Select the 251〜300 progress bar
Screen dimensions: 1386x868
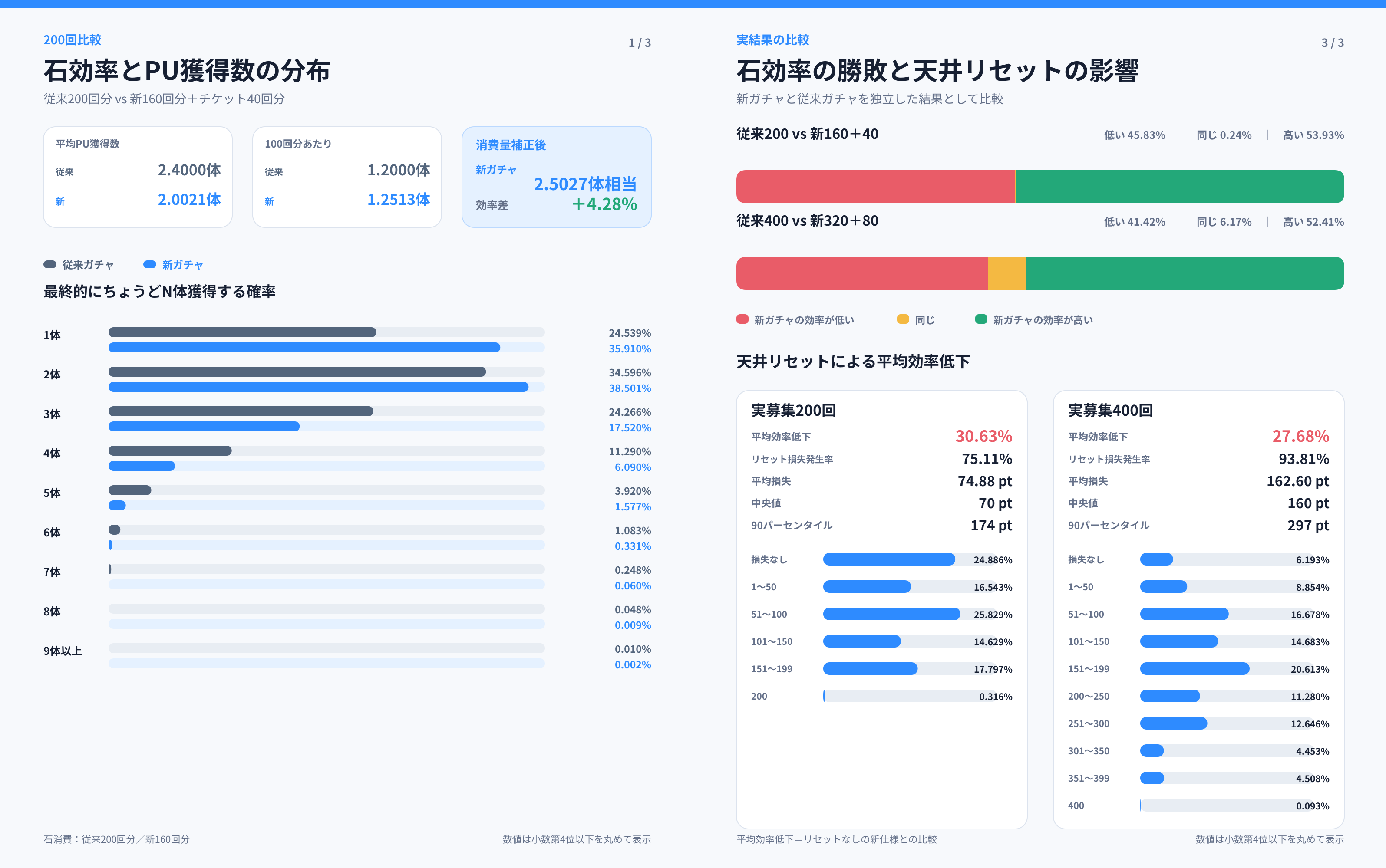click(1174, 723)
